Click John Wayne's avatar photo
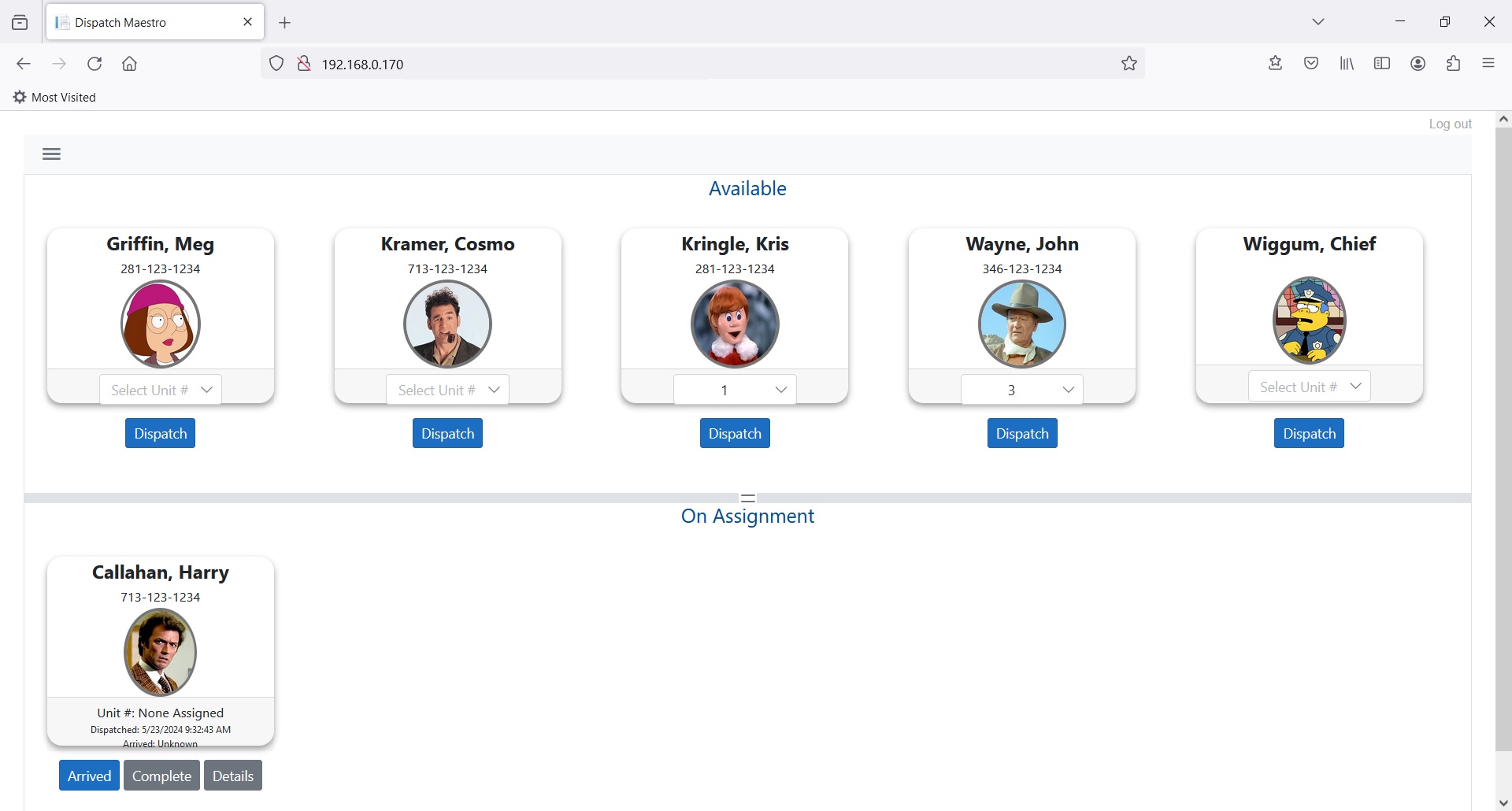This screenshot has width=1512, height=811. (1022, 324)
